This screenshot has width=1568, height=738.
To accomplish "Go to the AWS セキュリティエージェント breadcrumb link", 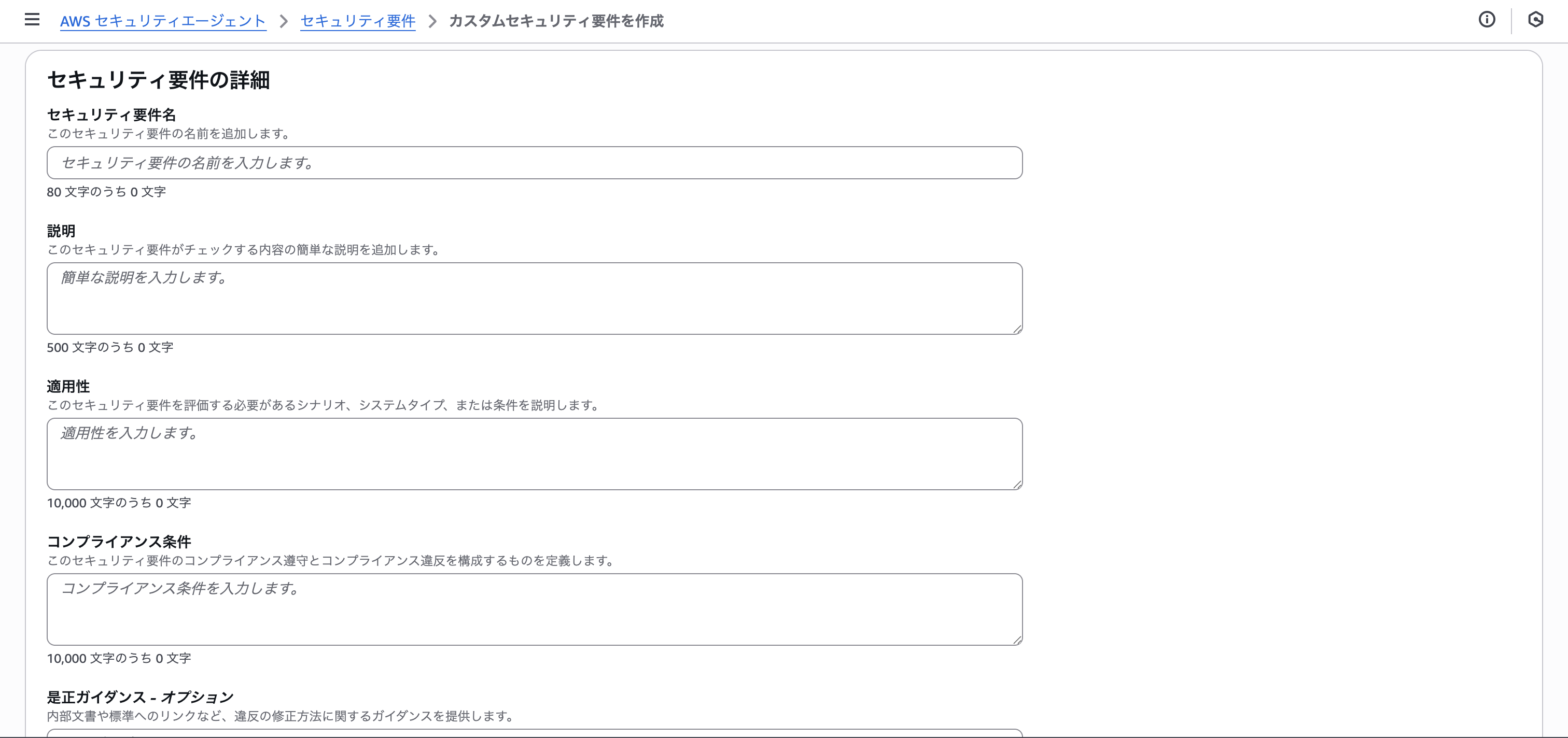I will pos(162,21).
